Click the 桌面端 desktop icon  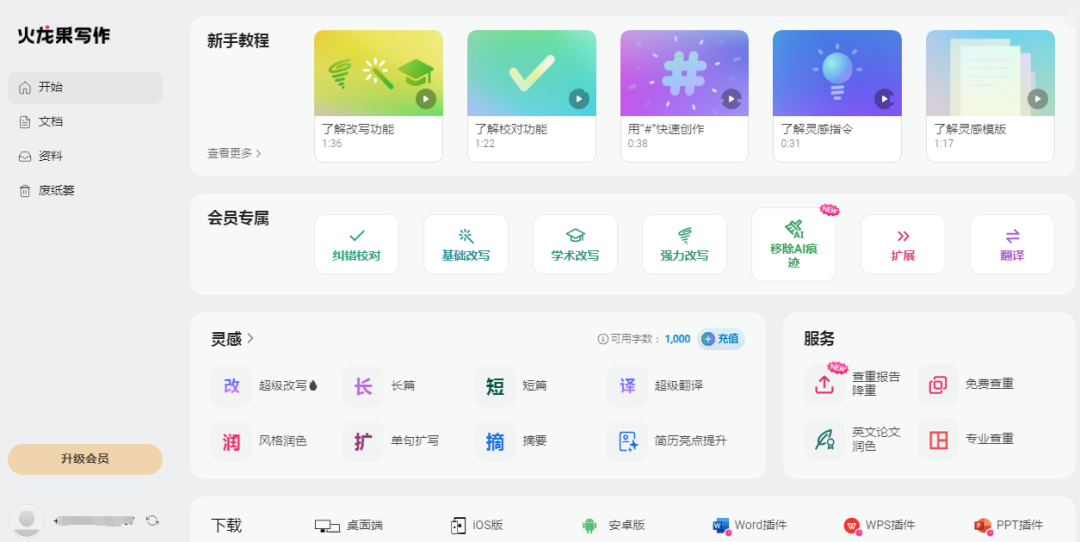(x=327, y=525)
